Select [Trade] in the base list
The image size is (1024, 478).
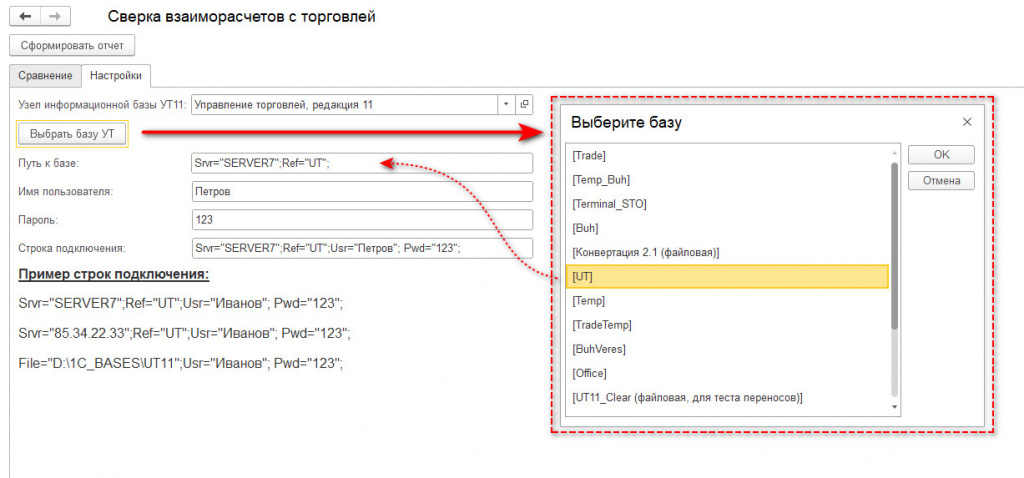[x=728, y=156]
